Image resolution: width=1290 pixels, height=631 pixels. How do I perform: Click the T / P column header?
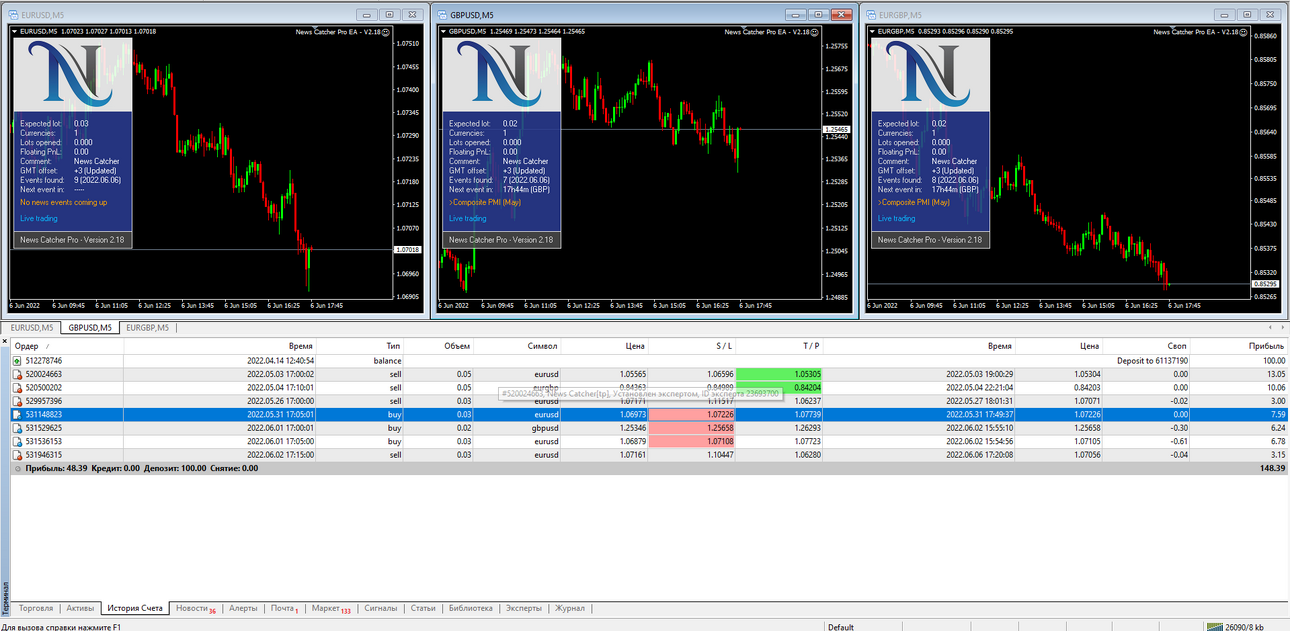tap(778, 346)
